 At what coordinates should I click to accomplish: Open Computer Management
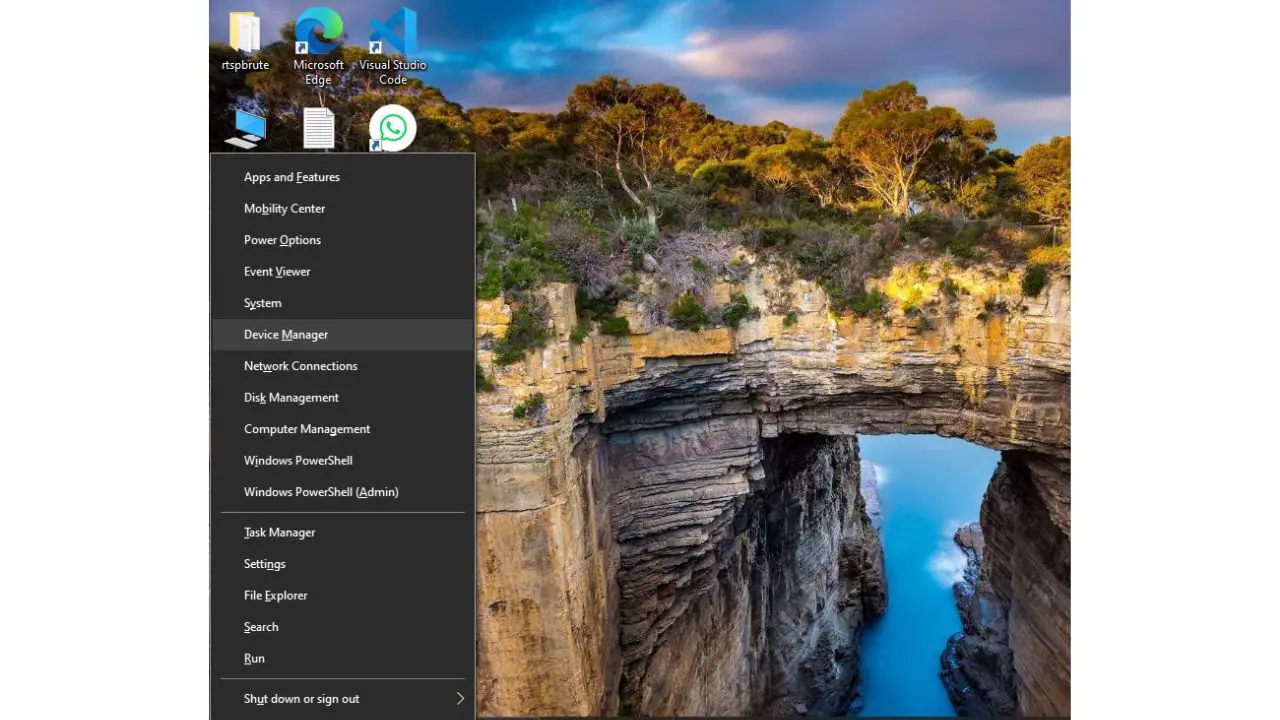[x=343, y=429]
